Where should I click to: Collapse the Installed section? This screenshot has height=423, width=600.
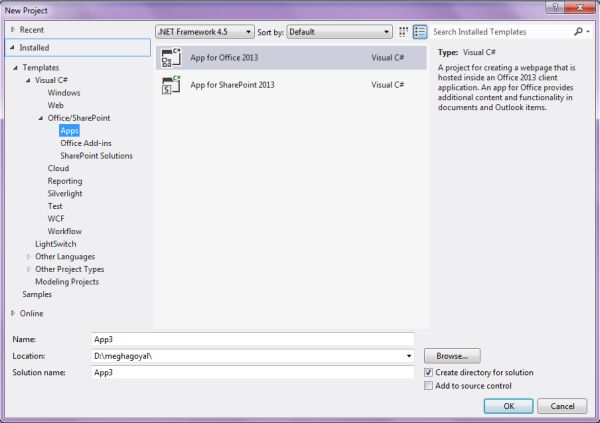13,47
